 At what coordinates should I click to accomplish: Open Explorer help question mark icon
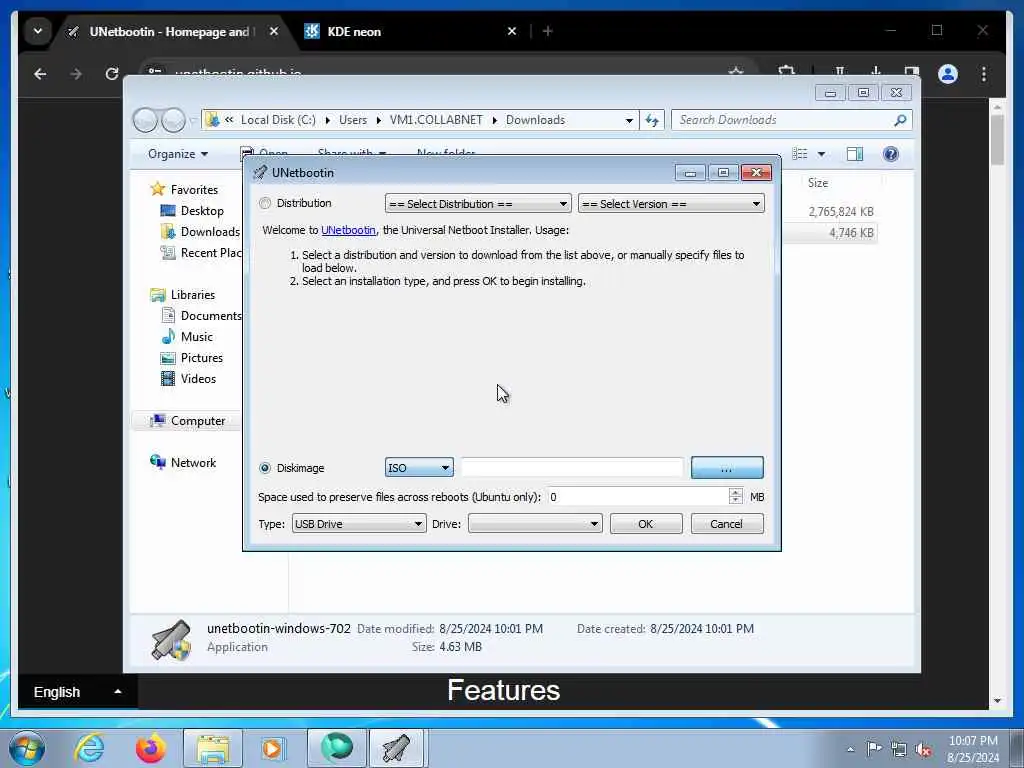(x=891, y=154)
